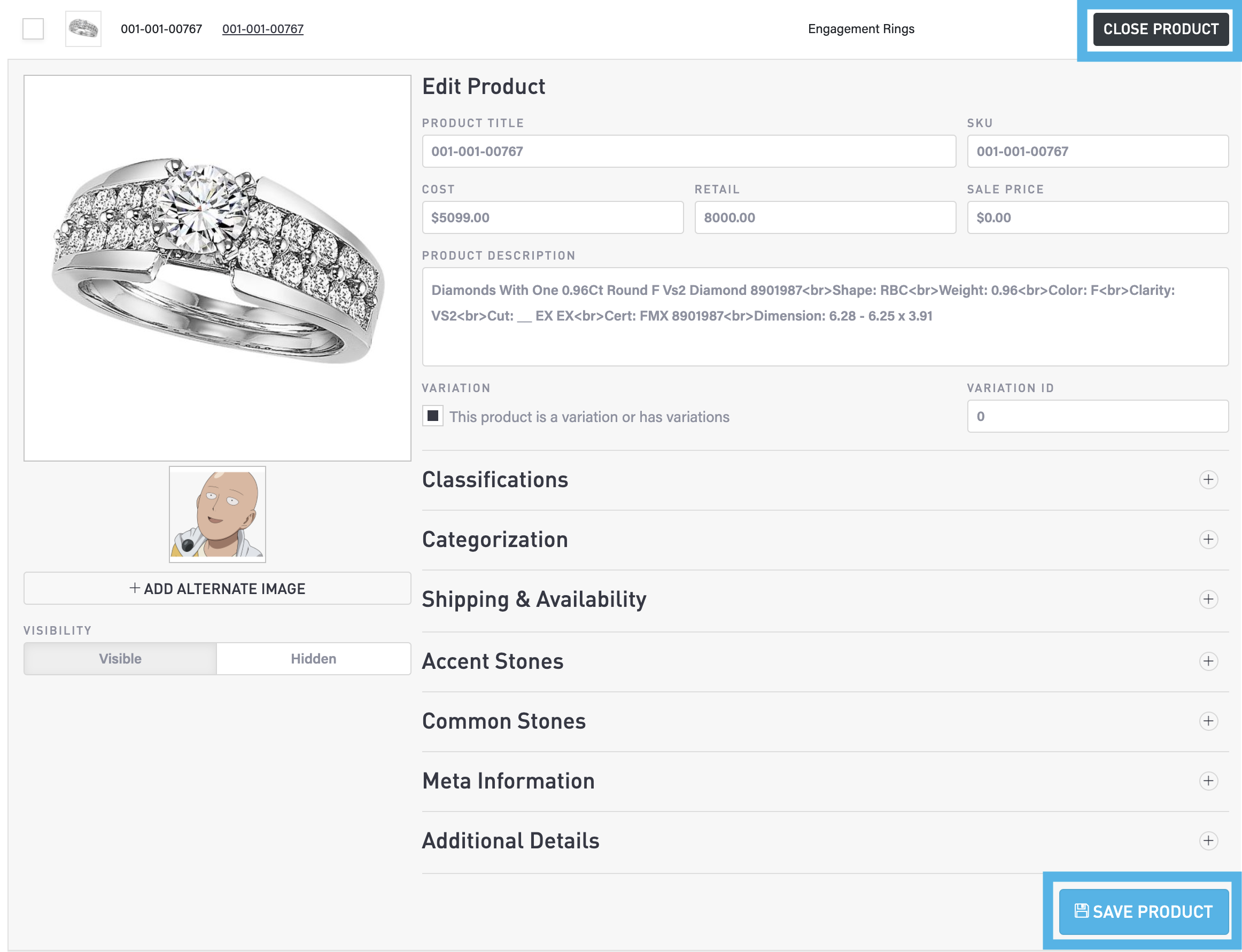Image resolution: width=1242 pixels, height=952 pixels.
Task: Click the ring thumbnail in header row
Action: [83, 28]
